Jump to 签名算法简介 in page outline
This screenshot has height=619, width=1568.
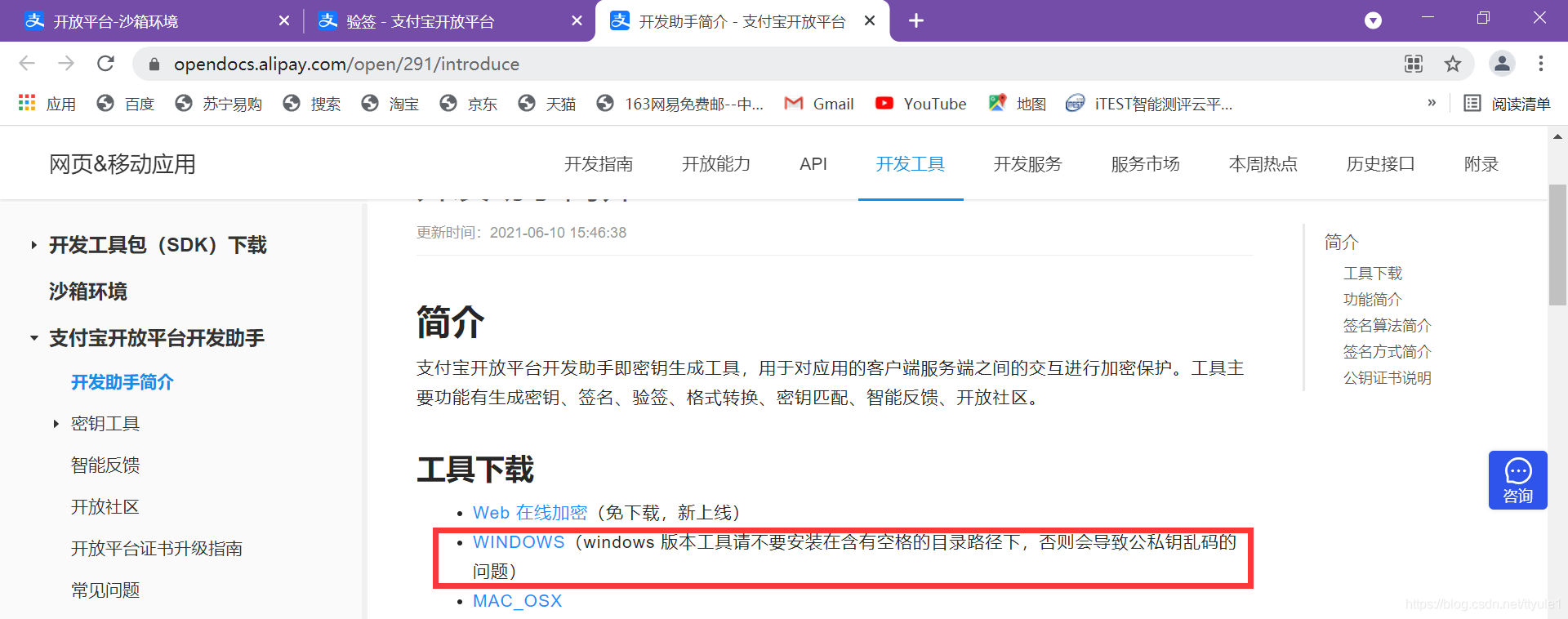[x=1388, y=326]
